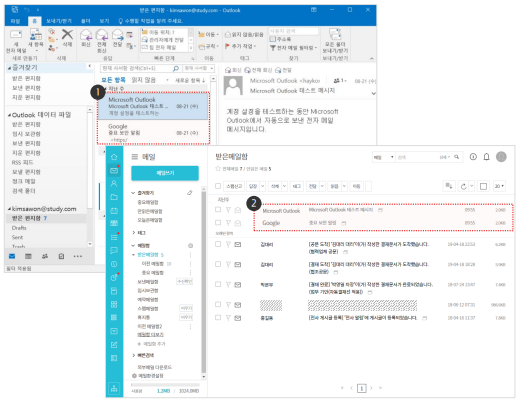Click Send/Receive All Folders icon in Outlook
Screen dimensions: 521x404
click(335, 34)
